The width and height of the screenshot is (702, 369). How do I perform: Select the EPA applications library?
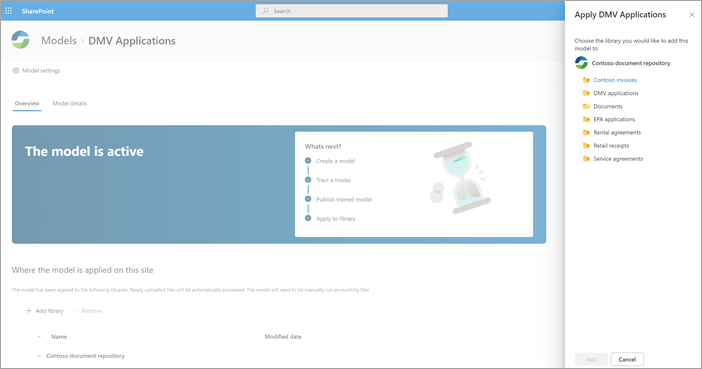(x=614, y=120)
